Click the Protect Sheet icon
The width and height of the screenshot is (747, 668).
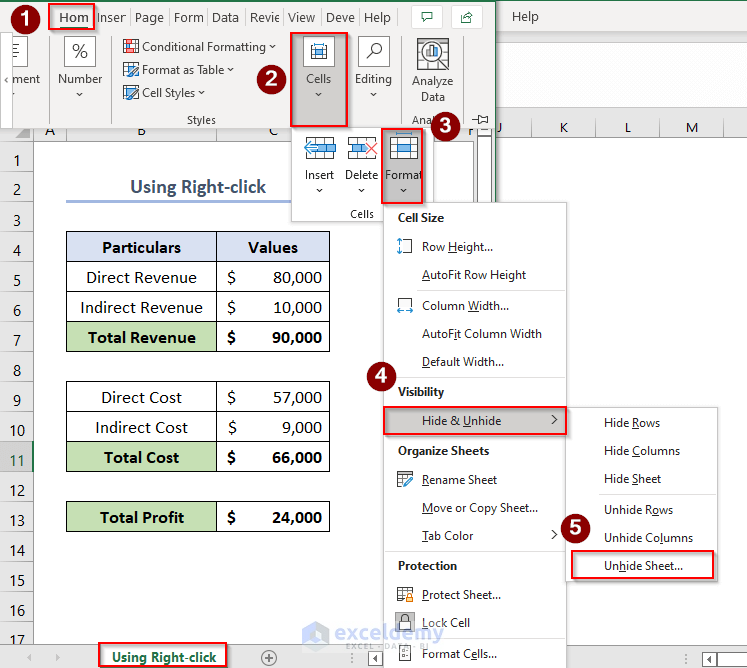click(405, 595)
